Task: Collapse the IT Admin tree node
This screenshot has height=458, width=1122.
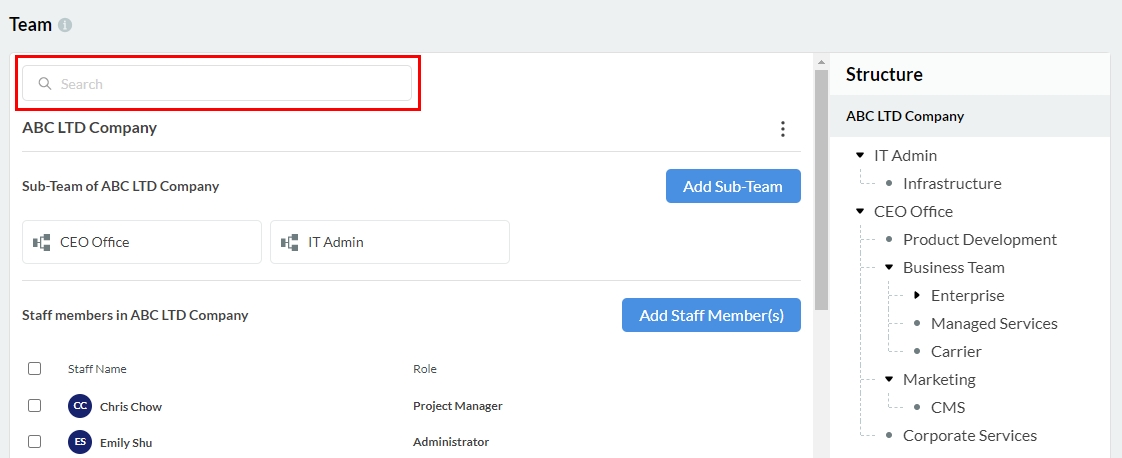Action: coord(860,156)
